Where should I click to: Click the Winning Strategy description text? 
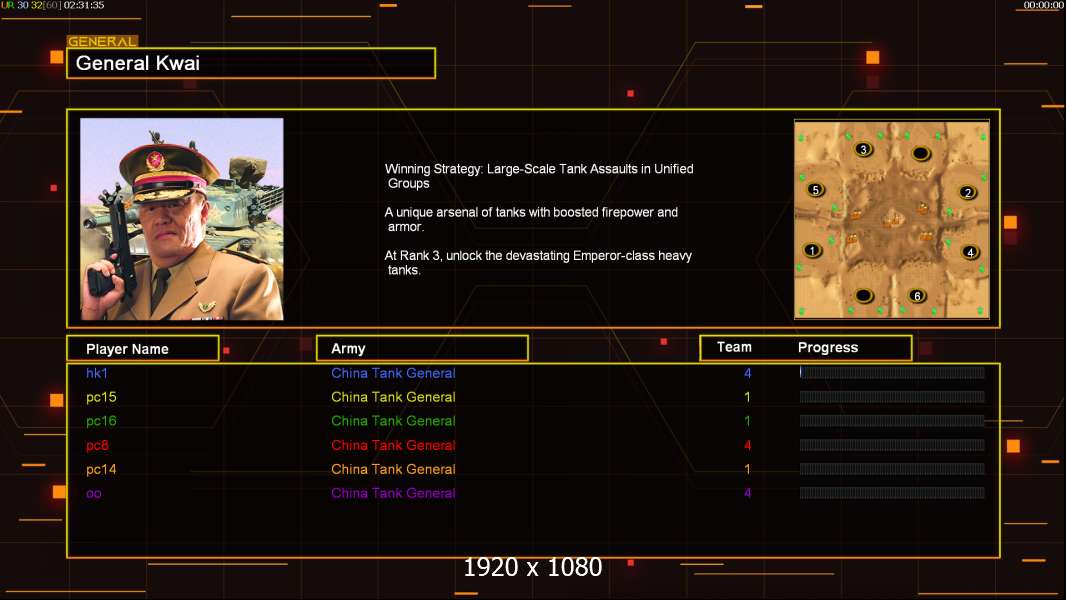coord(539,176)
